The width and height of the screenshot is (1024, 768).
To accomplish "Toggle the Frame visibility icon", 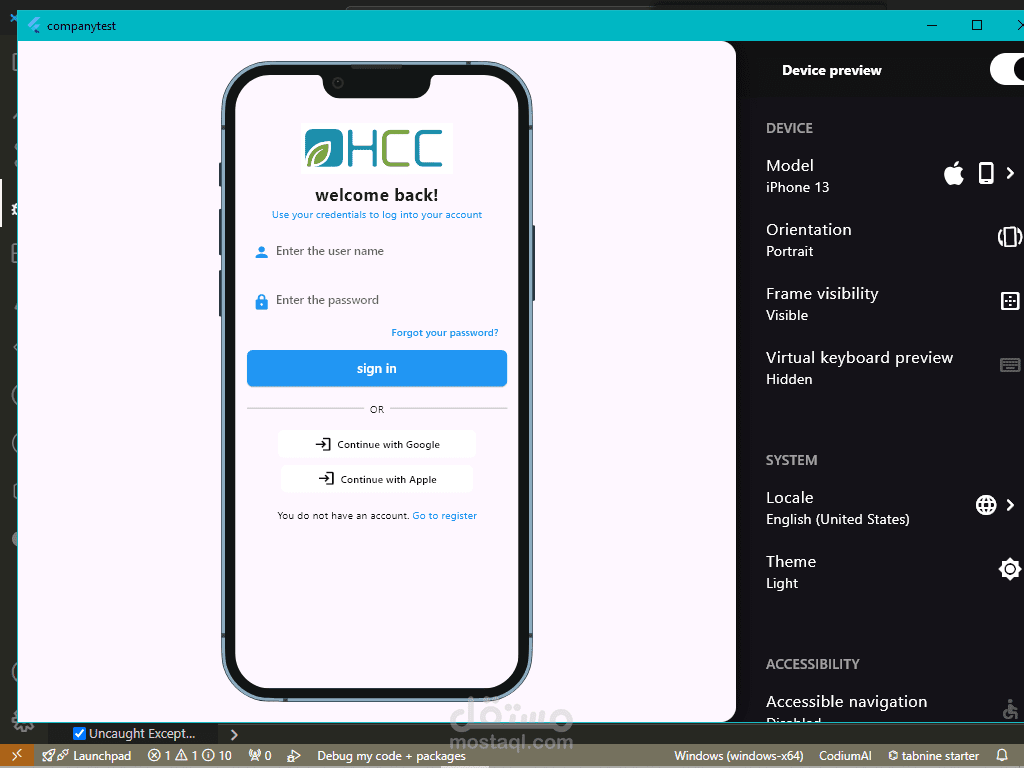I will point(1010,301).
